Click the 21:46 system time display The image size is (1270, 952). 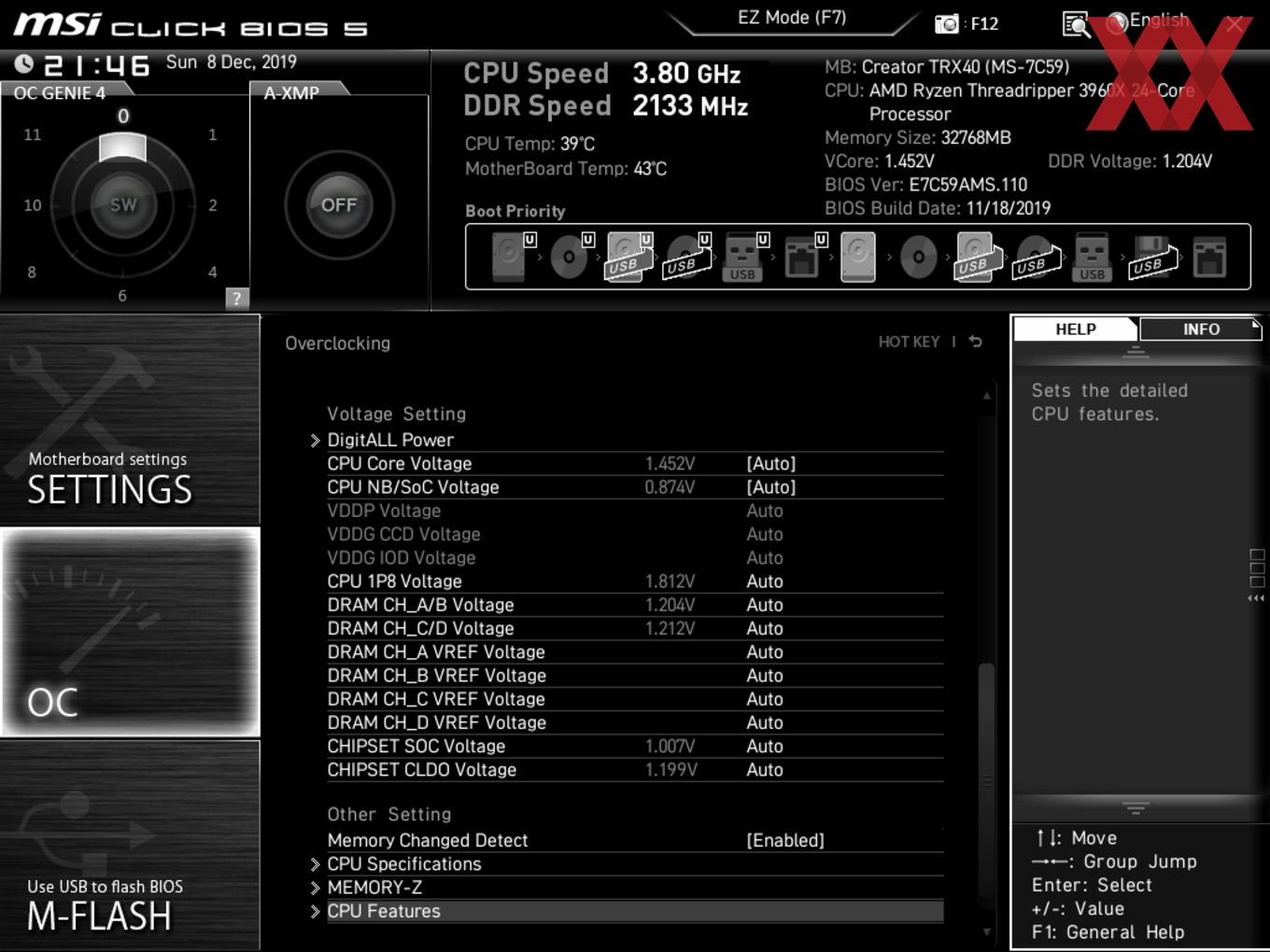(x=97, y=64)
